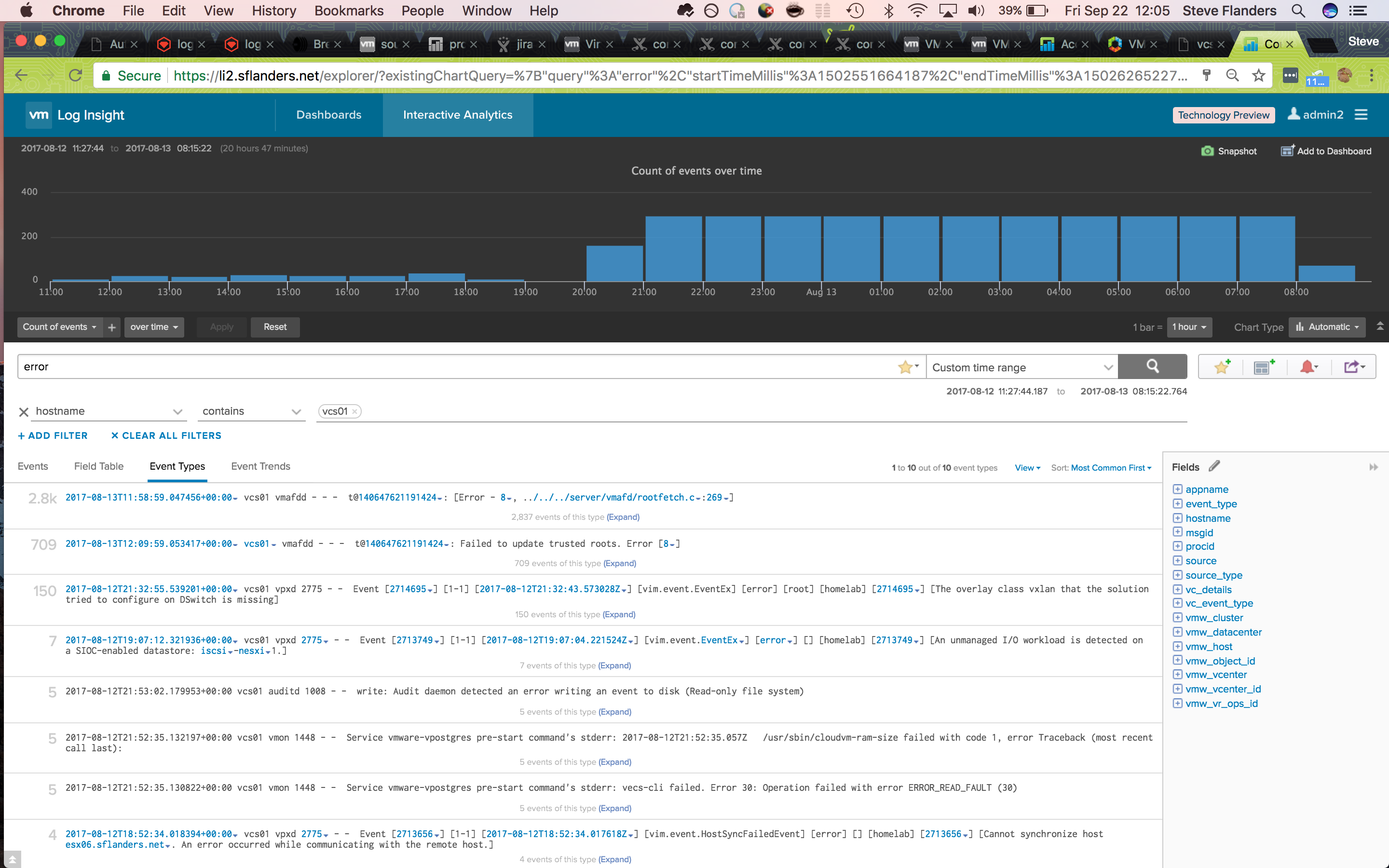The width and height of the screenshot is (1389, 868).
Task: Open the contains operator dropdown
Action: pyautogui.click(x=252, y=412)
